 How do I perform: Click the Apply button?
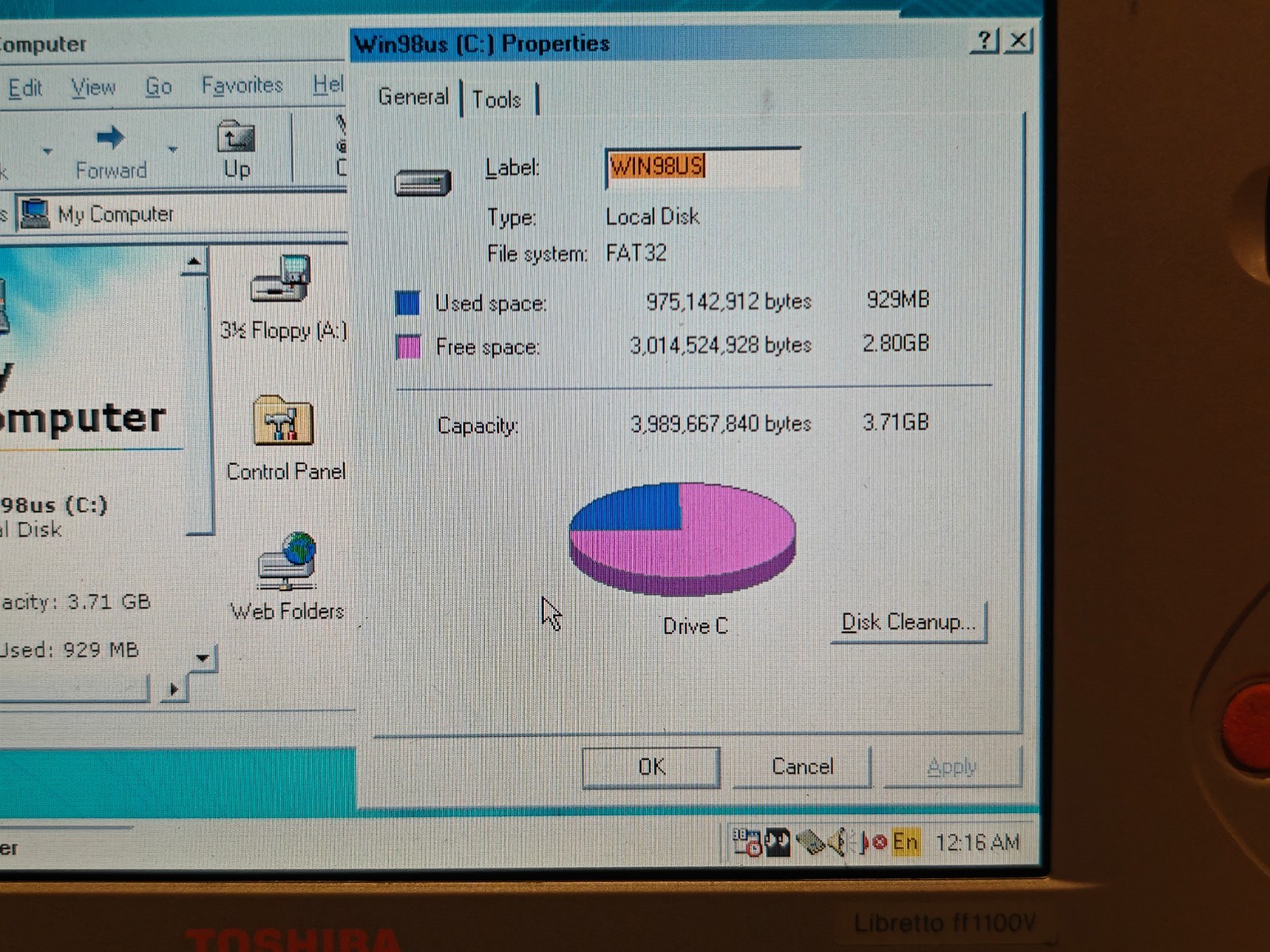point(952,766)
